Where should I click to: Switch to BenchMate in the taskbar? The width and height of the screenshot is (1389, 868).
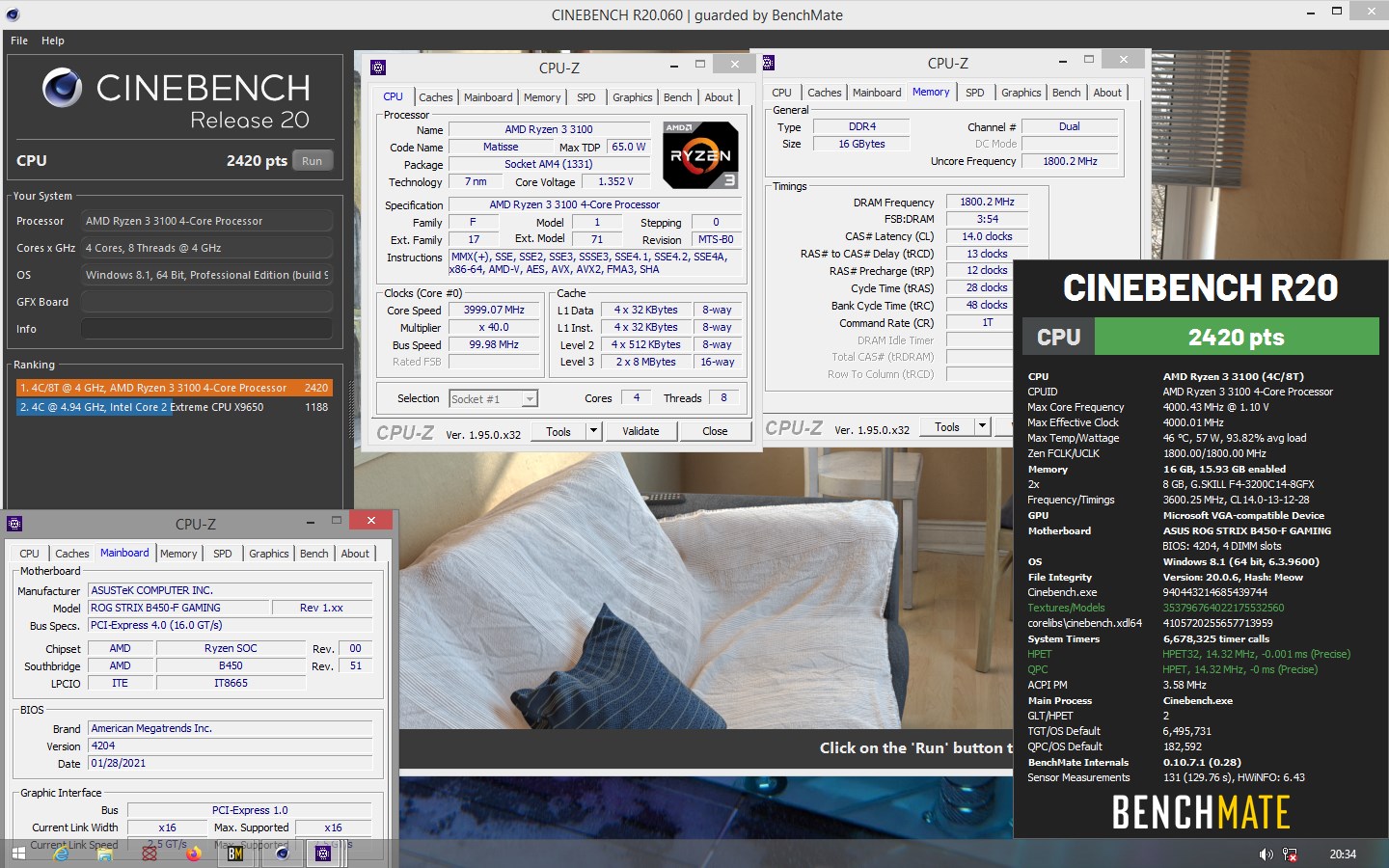tap(235, 854)
